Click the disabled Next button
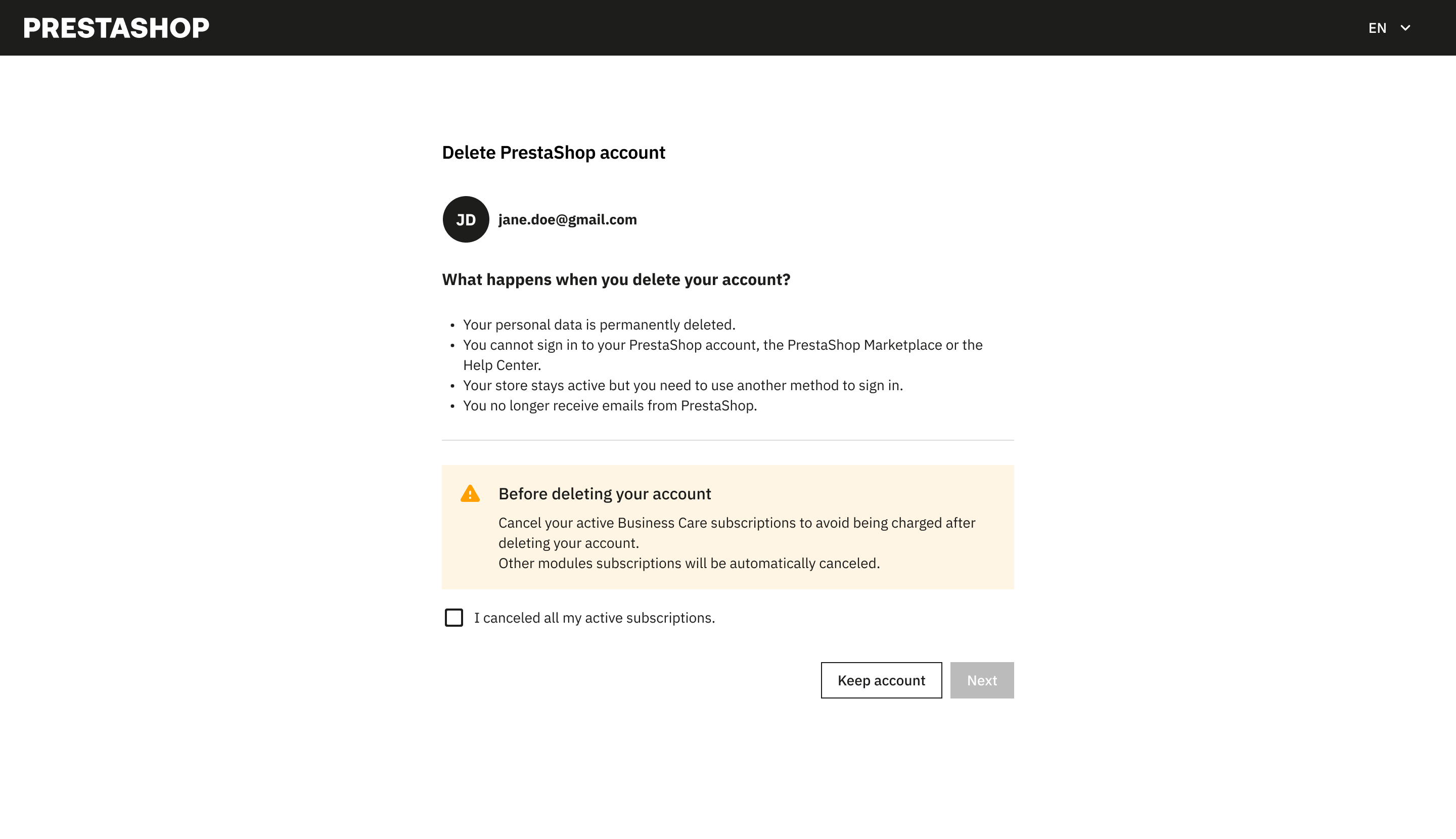The image size is (1456, 839). [x=982, y=680]
